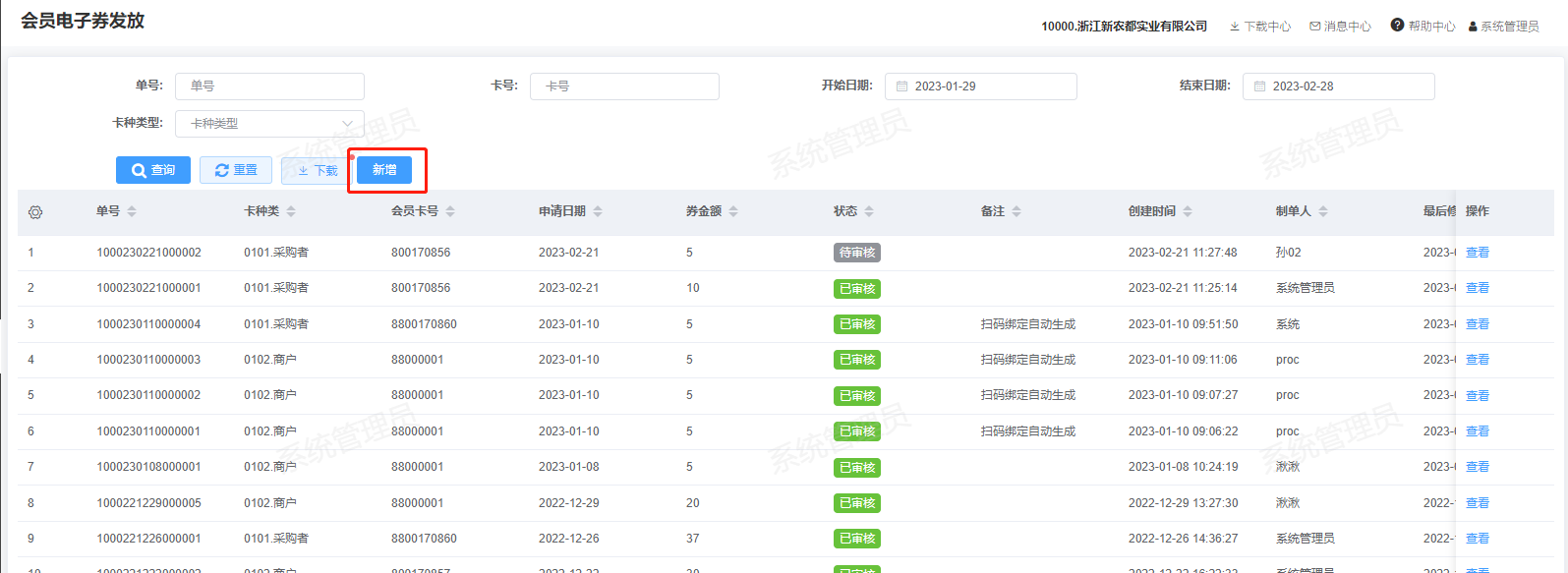Click the sort icon beside 会员卡号 column
This screenshot has width=1568, height=573.
pos(450,211)
